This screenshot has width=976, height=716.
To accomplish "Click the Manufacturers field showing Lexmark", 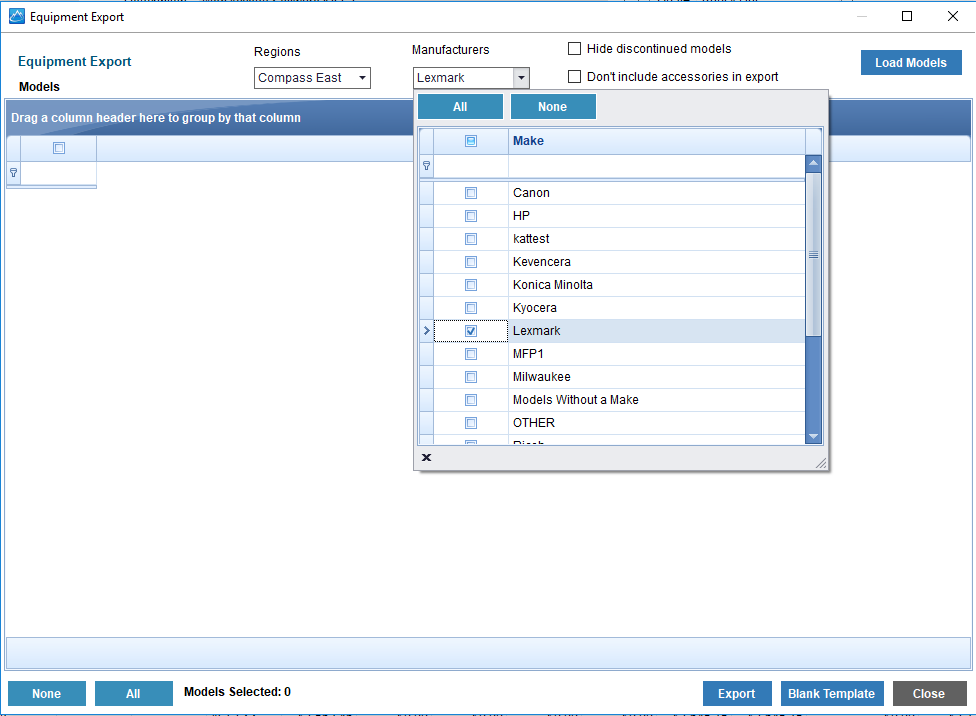I will click(x=463, y=78).
